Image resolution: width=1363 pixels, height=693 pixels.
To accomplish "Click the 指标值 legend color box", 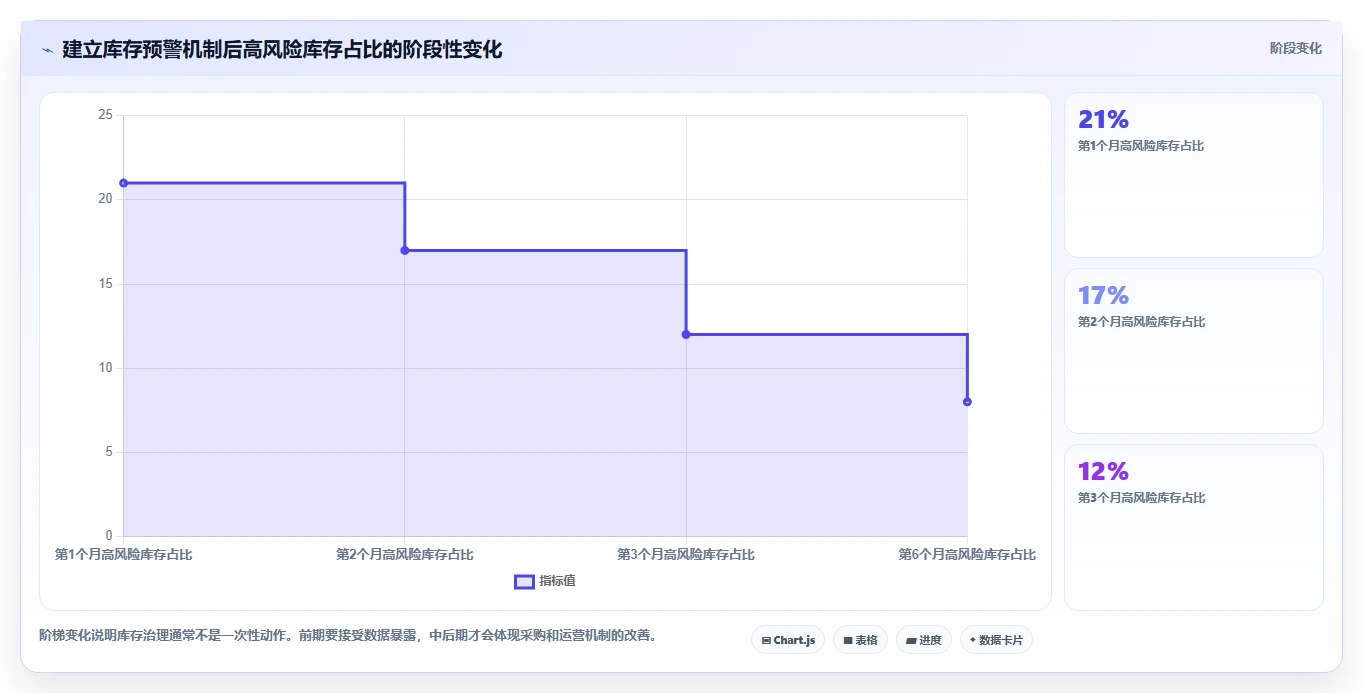I will [x=524, y=581].
